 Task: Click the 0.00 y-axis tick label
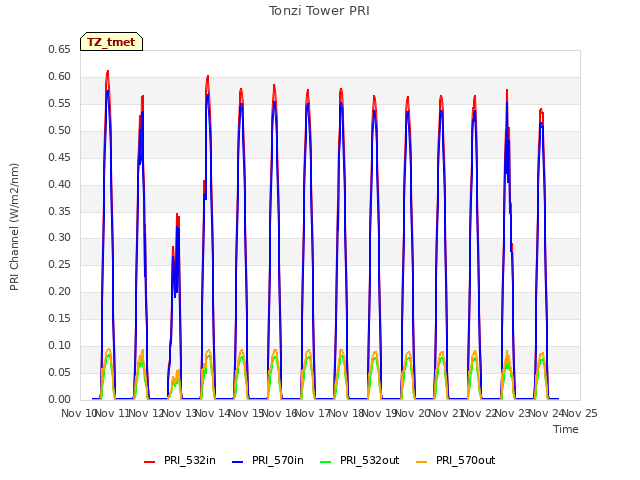[59, 399]
